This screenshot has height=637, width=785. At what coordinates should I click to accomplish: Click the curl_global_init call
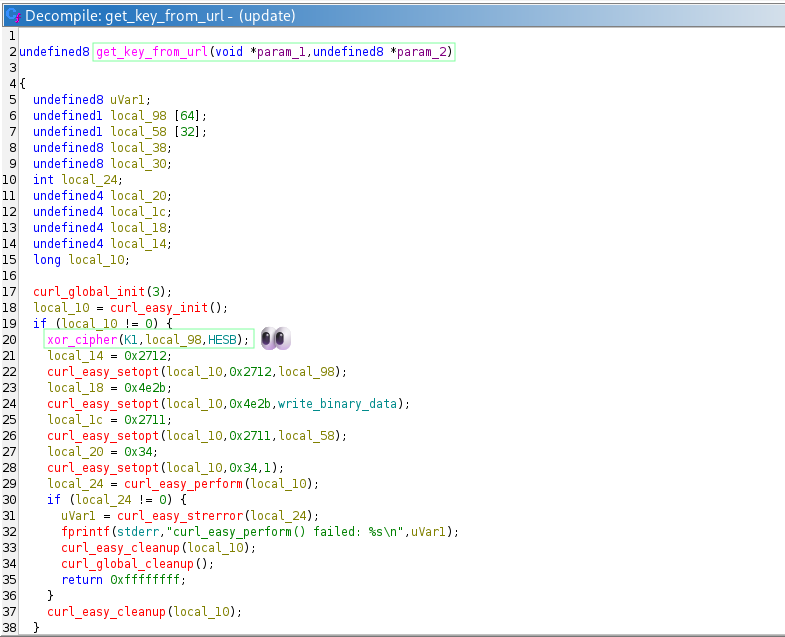89,292
